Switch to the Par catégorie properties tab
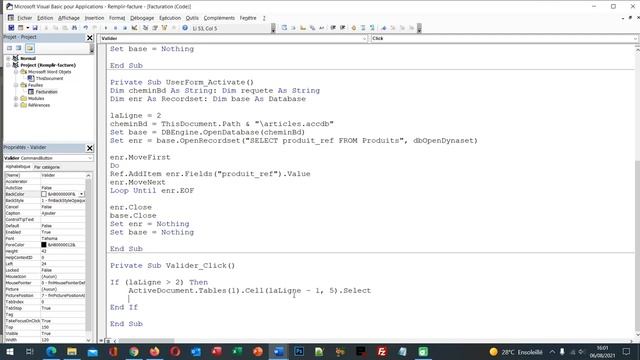The image size is (640, 360). [47, 167]
